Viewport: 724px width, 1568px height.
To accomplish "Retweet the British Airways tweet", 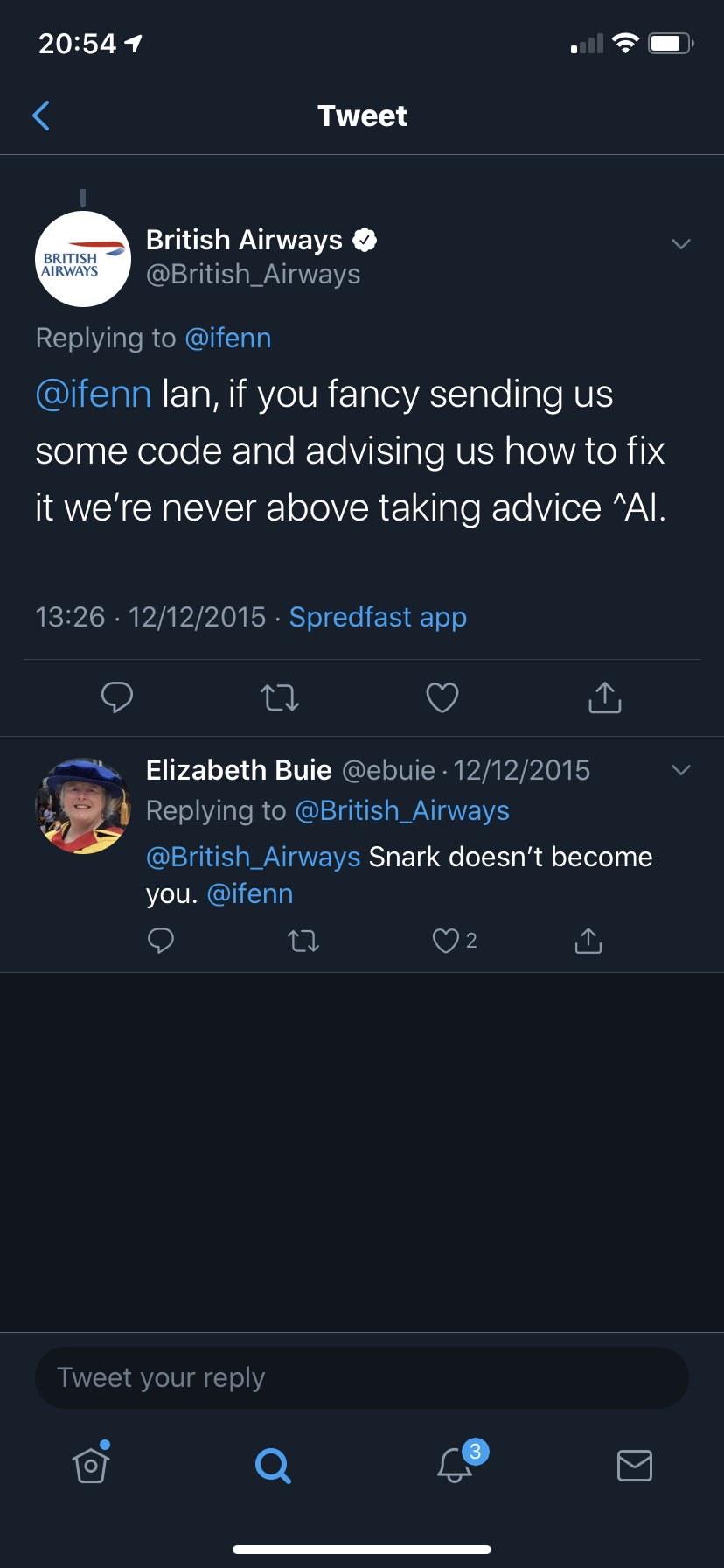I will (x=280, y=697).
